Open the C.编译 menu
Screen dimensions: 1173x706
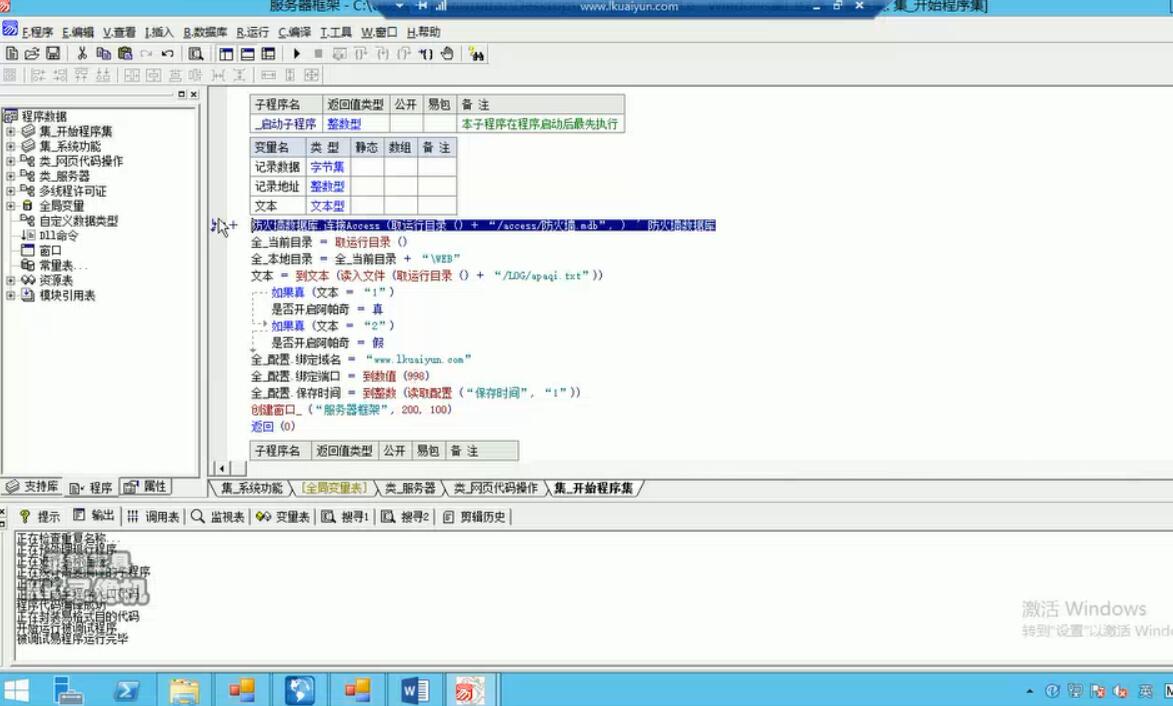pyautogui.click(x=294, y=33)
